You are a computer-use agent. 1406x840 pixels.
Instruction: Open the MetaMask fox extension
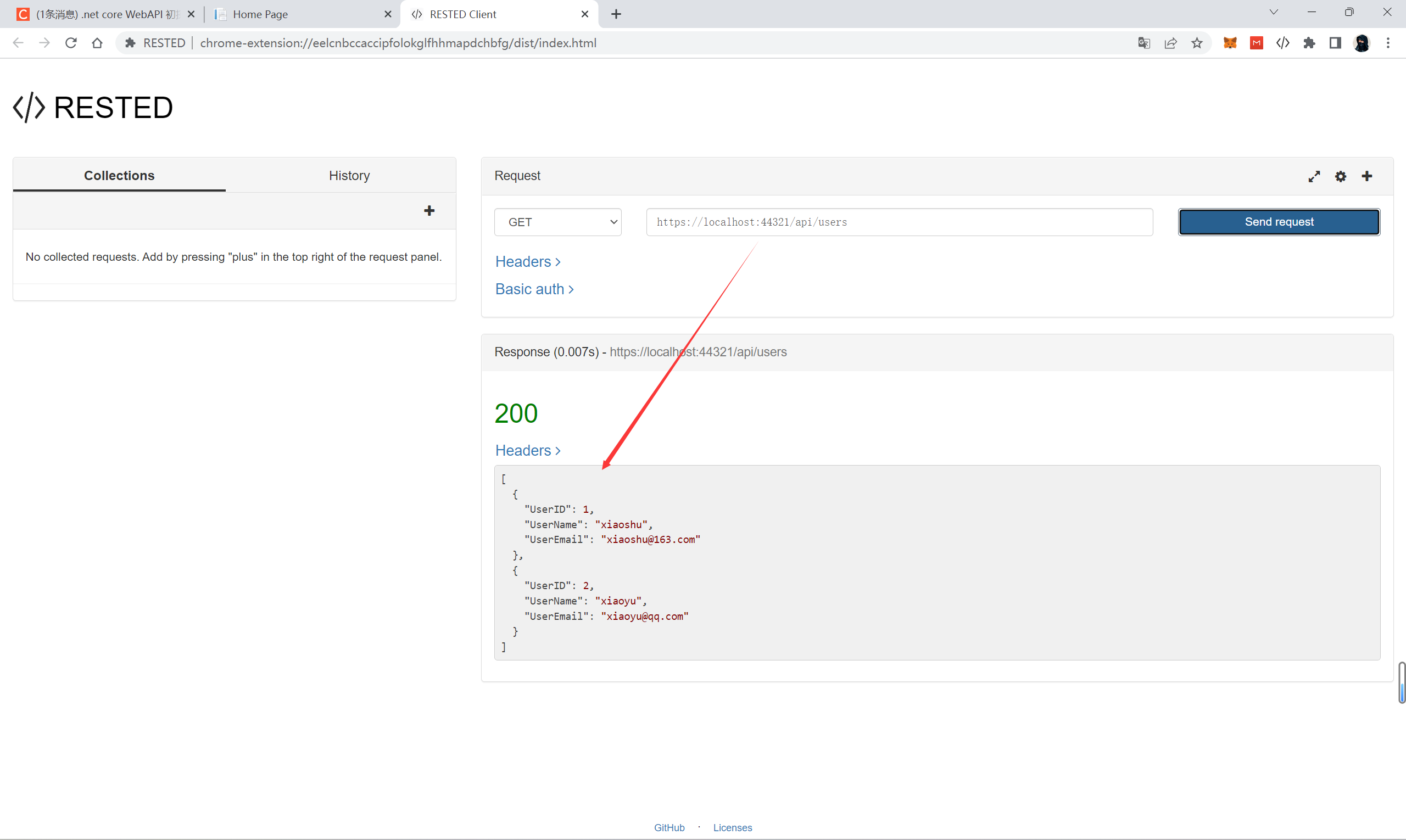pyautogui.click(x=1230, y=43)
